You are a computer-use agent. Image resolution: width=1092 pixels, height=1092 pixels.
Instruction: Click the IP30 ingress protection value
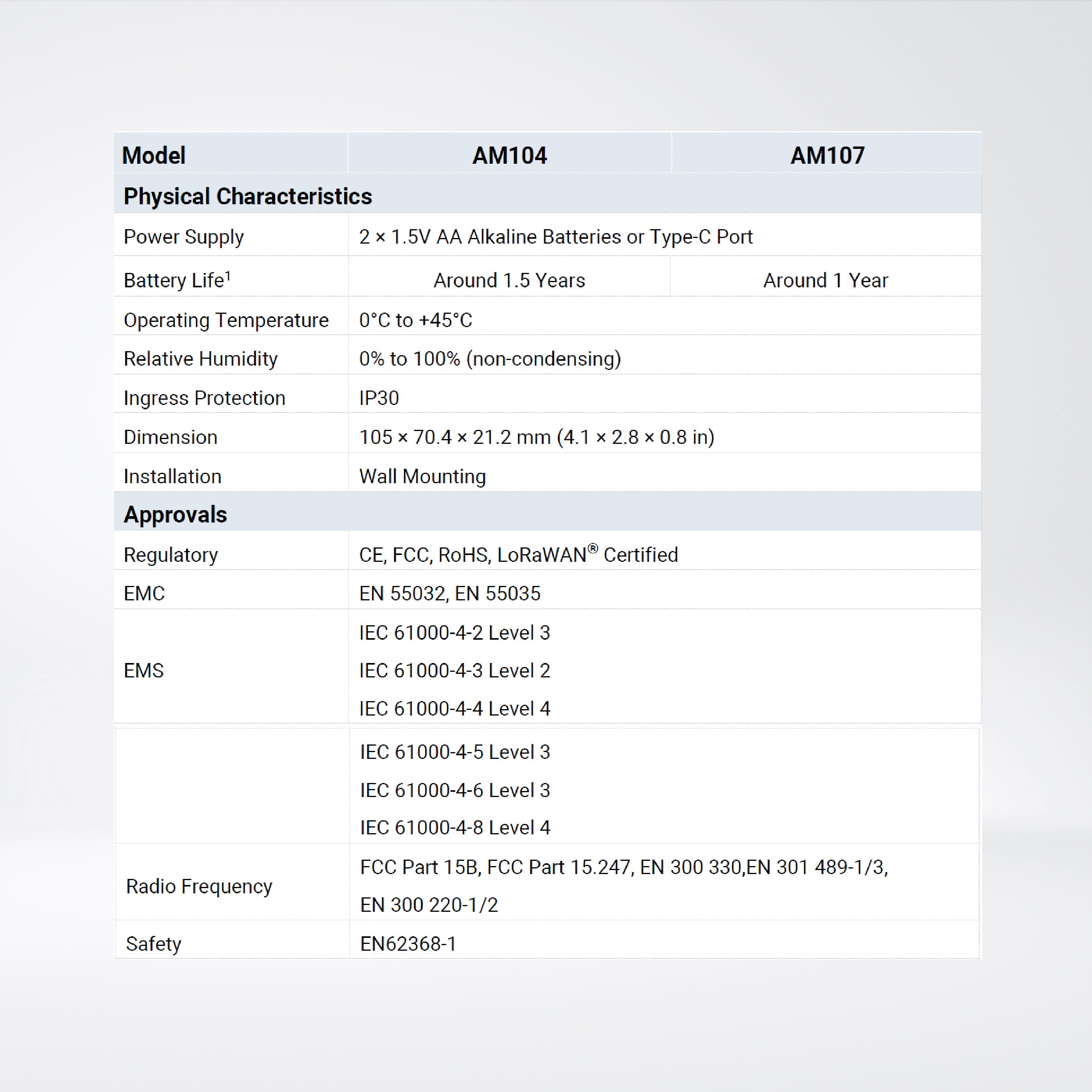pos(379,398)
